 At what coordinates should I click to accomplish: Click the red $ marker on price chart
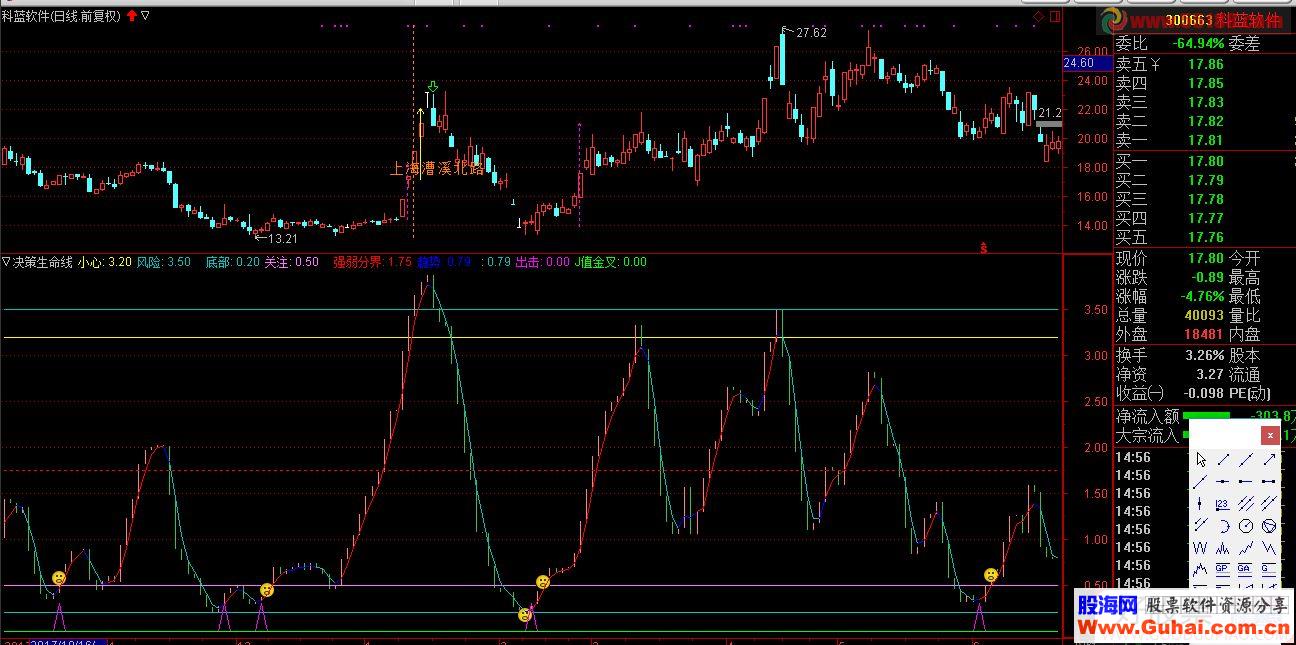coord(984,246)
